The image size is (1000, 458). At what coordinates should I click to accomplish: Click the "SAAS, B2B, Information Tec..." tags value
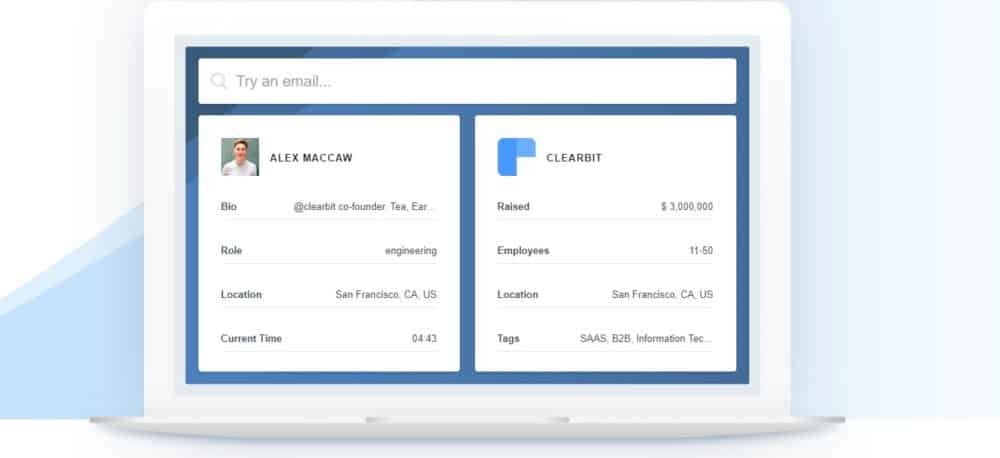(646, 339)
